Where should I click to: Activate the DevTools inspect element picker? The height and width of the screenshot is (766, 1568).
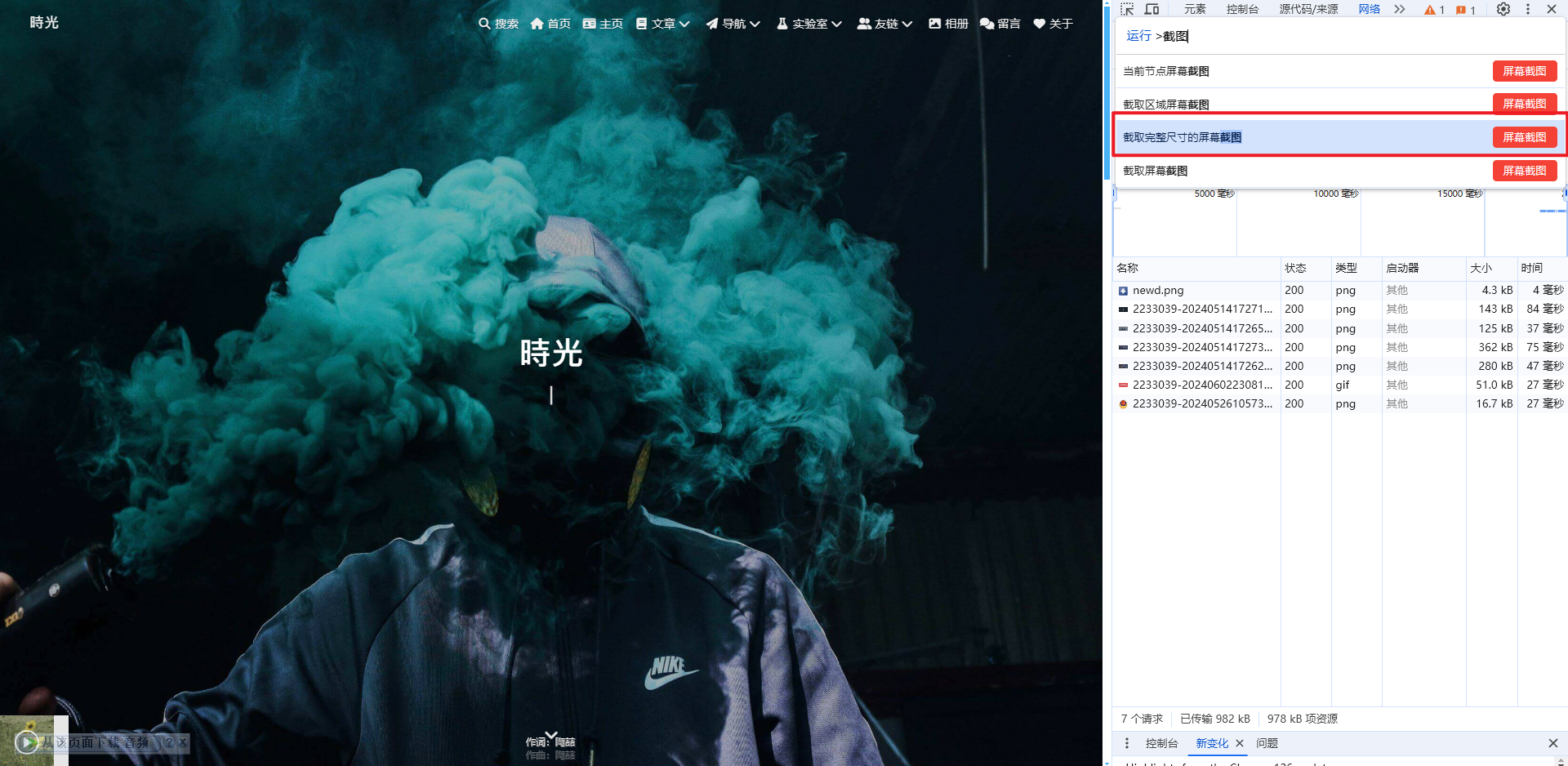click(x=1127, y=9)
